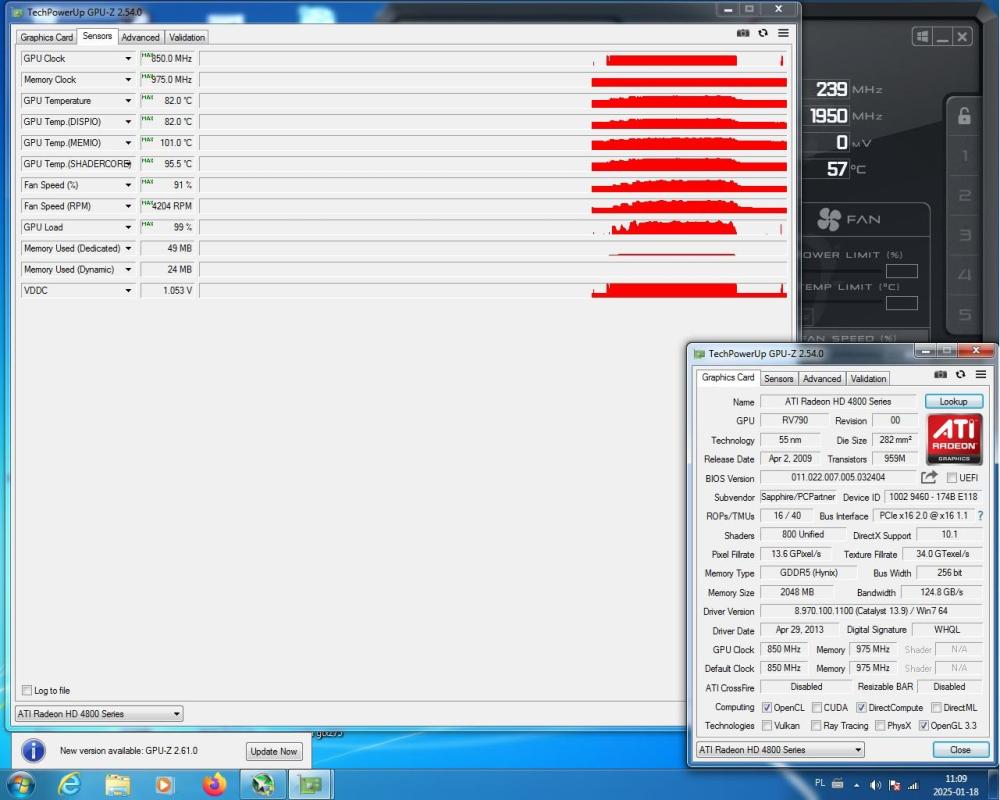Click the ATI Radeon logo
This screenshot has height=800, width=1000.
[954, 439]
